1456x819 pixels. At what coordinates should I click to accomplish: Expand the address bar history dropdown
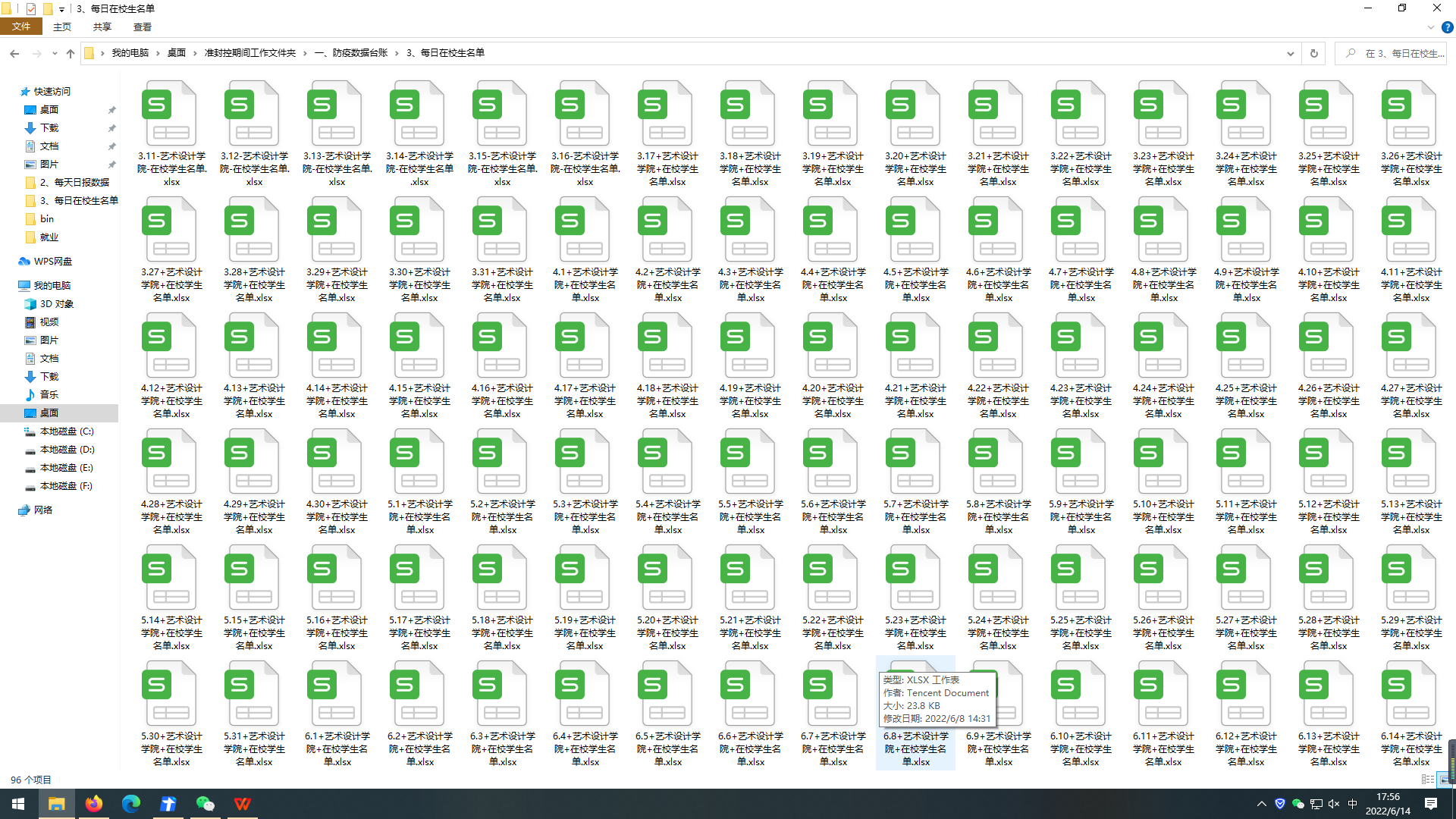click(x=1290, y=53)
